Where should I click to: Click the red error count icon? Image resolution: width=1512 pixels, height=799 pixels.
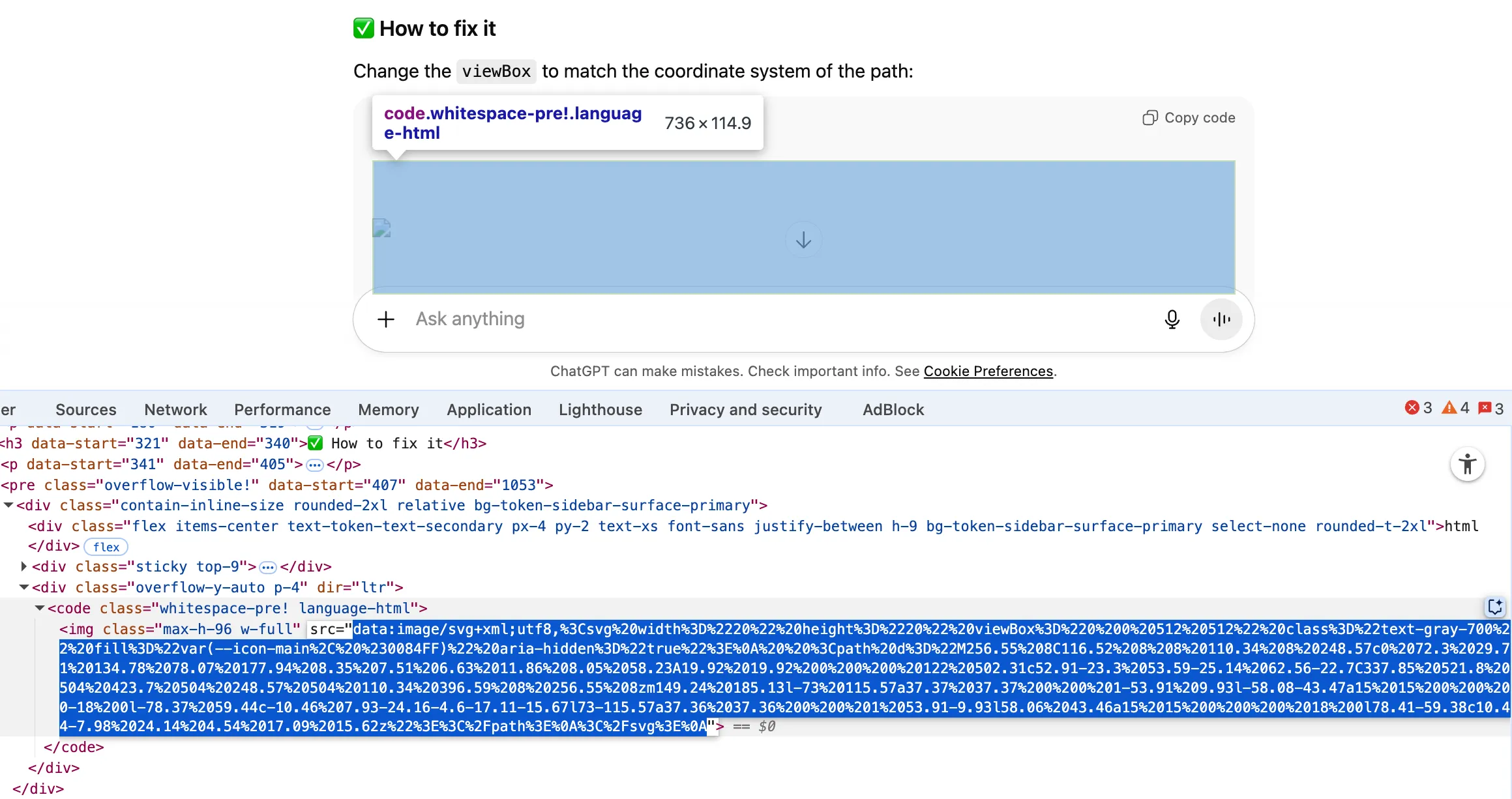click(1412, 408)
